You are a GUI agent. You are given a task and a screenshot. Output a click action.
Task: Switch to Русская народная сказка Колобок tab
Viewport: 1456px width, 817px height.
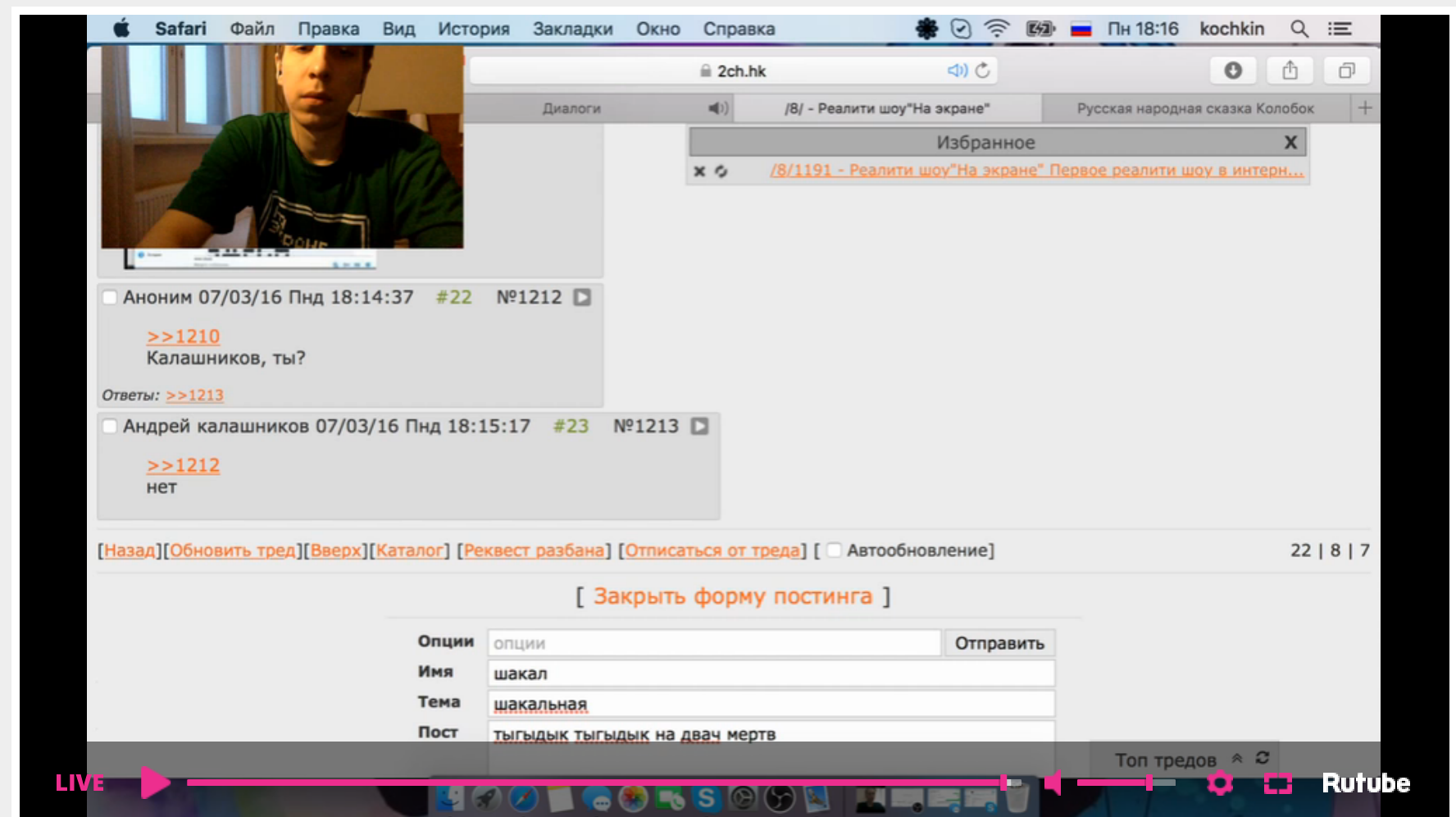(x=1195, y=108)
